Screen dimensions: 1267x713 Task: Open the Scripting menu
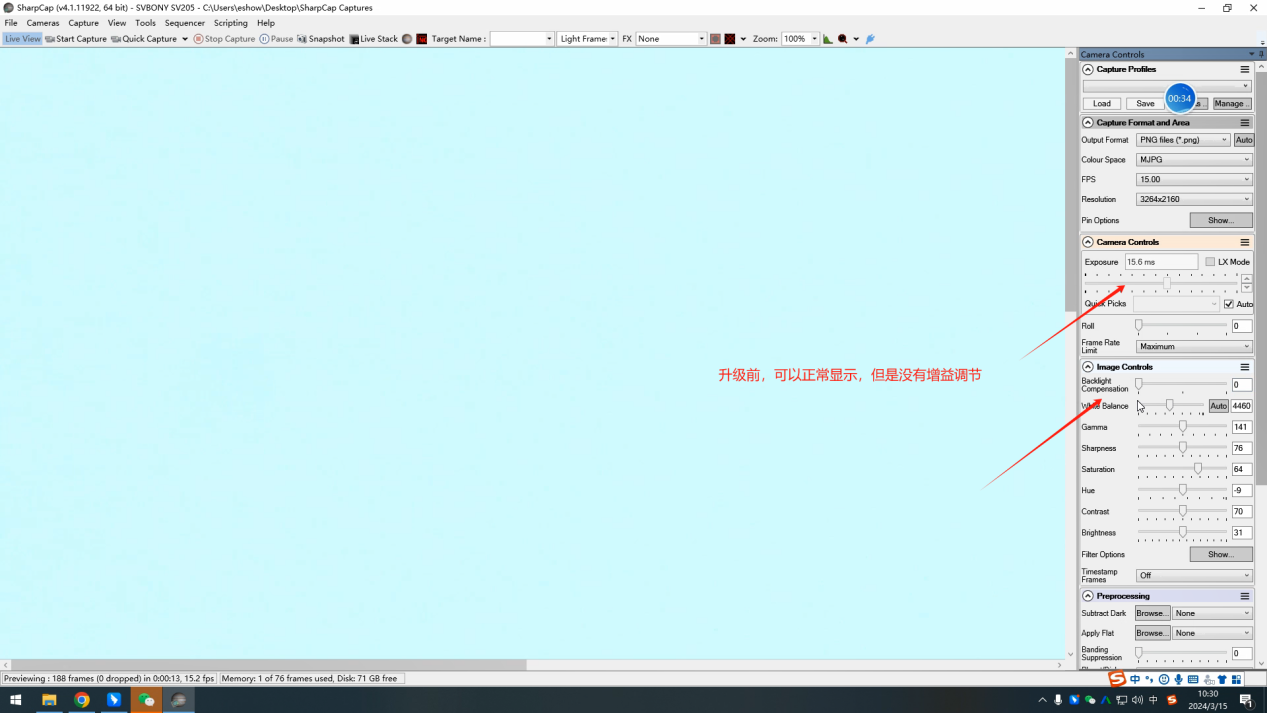pyautogui.click(x=230, y=23)
